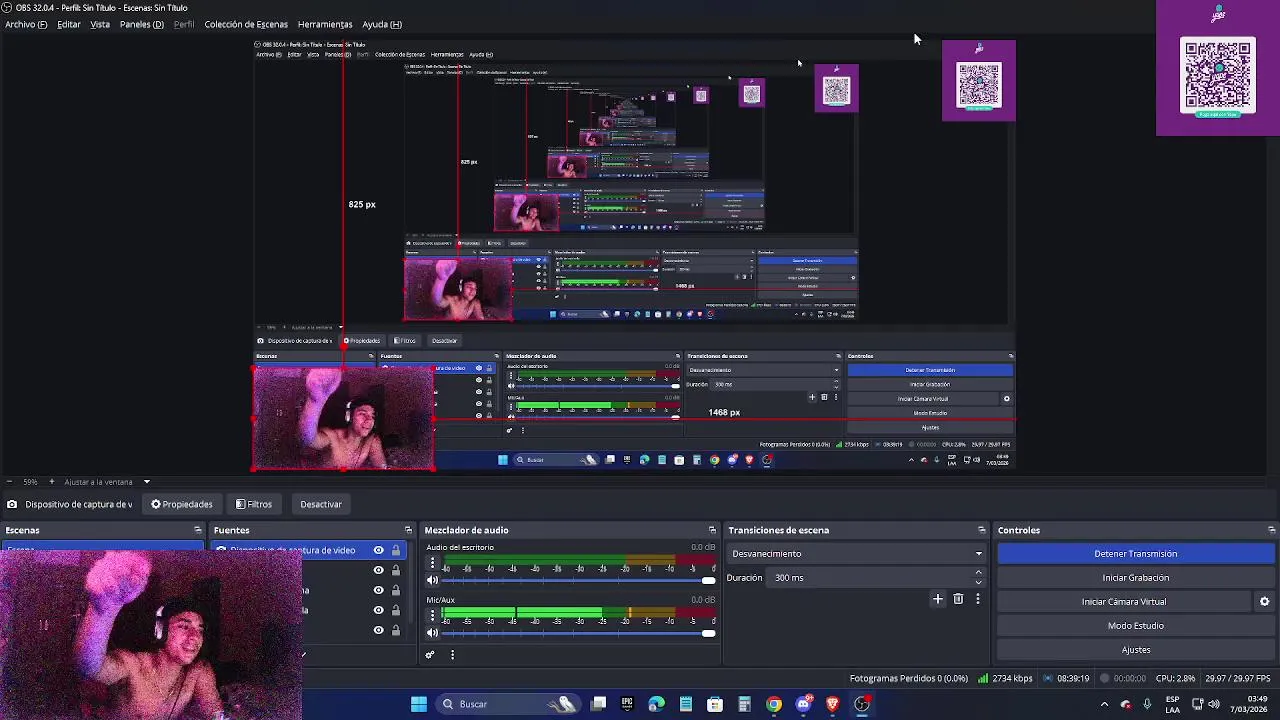Toggle eye icon of second source row
The height and width of the screenshot is (720, 1280).
pyautogui.click(x=378, y=570)
